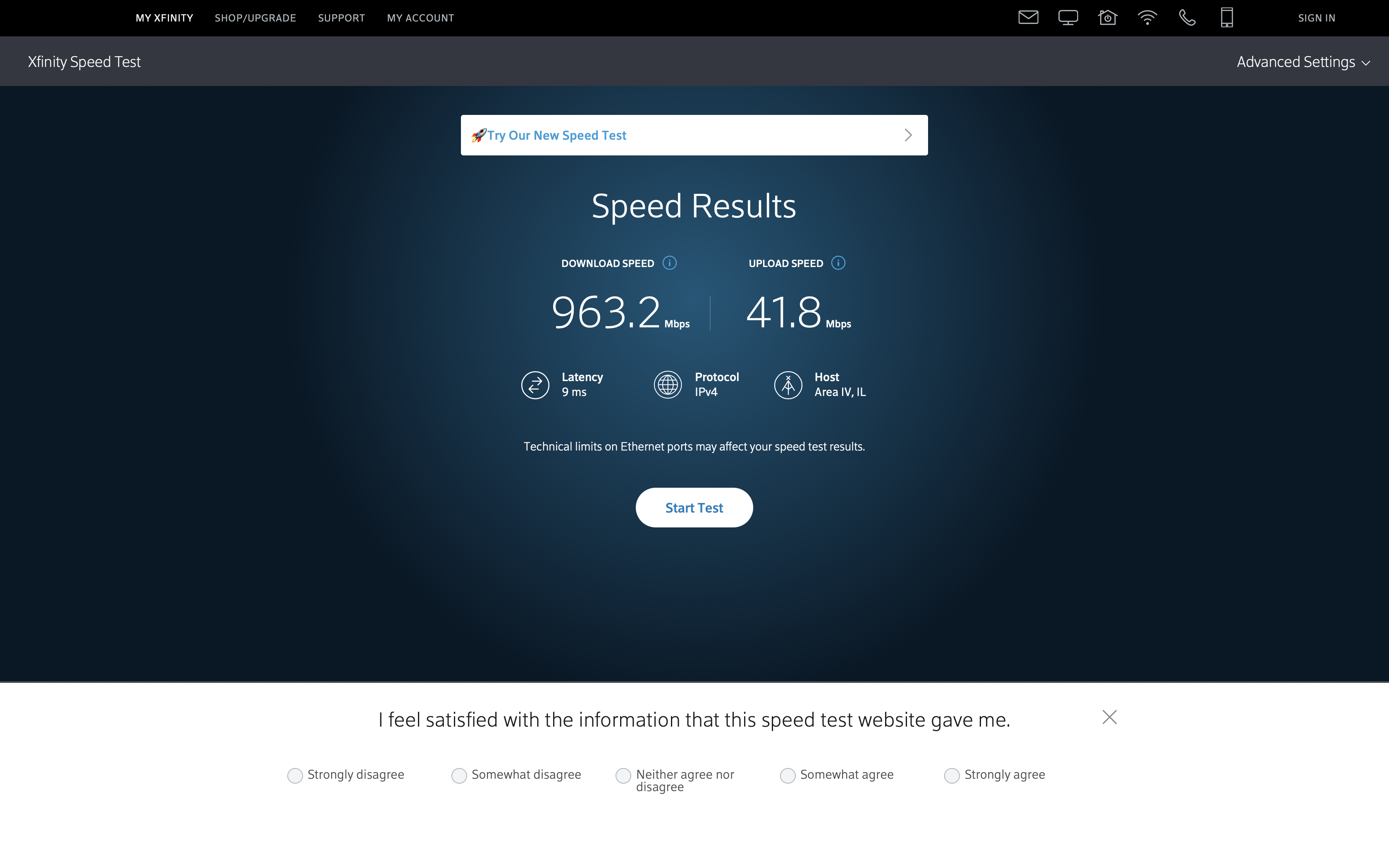The height and width of the screenshot is (868, 1389).
Task: Click the DOWNLOAD SPEED label
Action: (x=607, y=264)
